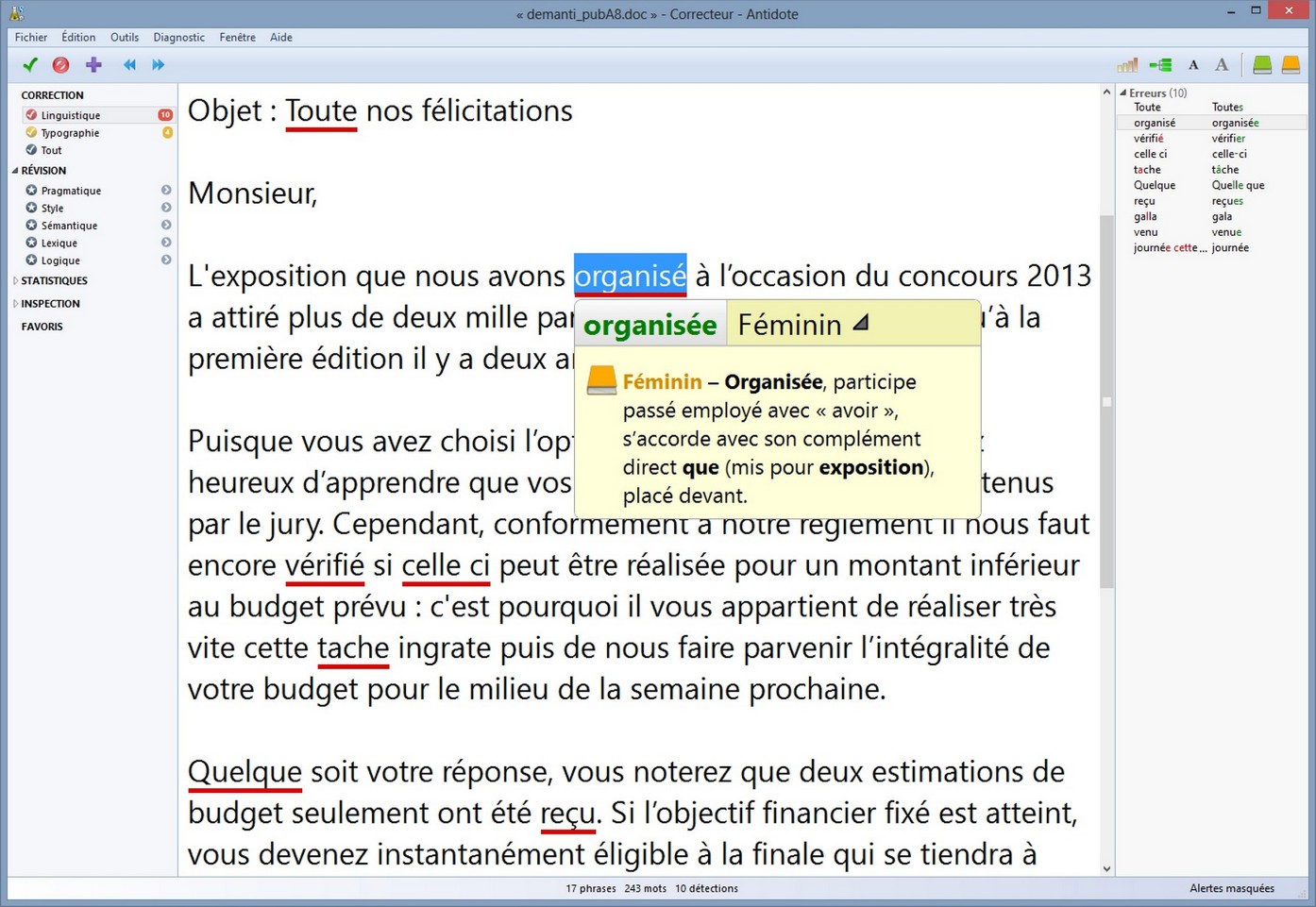Click the document scrollbar up arrow
This screenshot has width=1316, height=907.
(1106, 92)
